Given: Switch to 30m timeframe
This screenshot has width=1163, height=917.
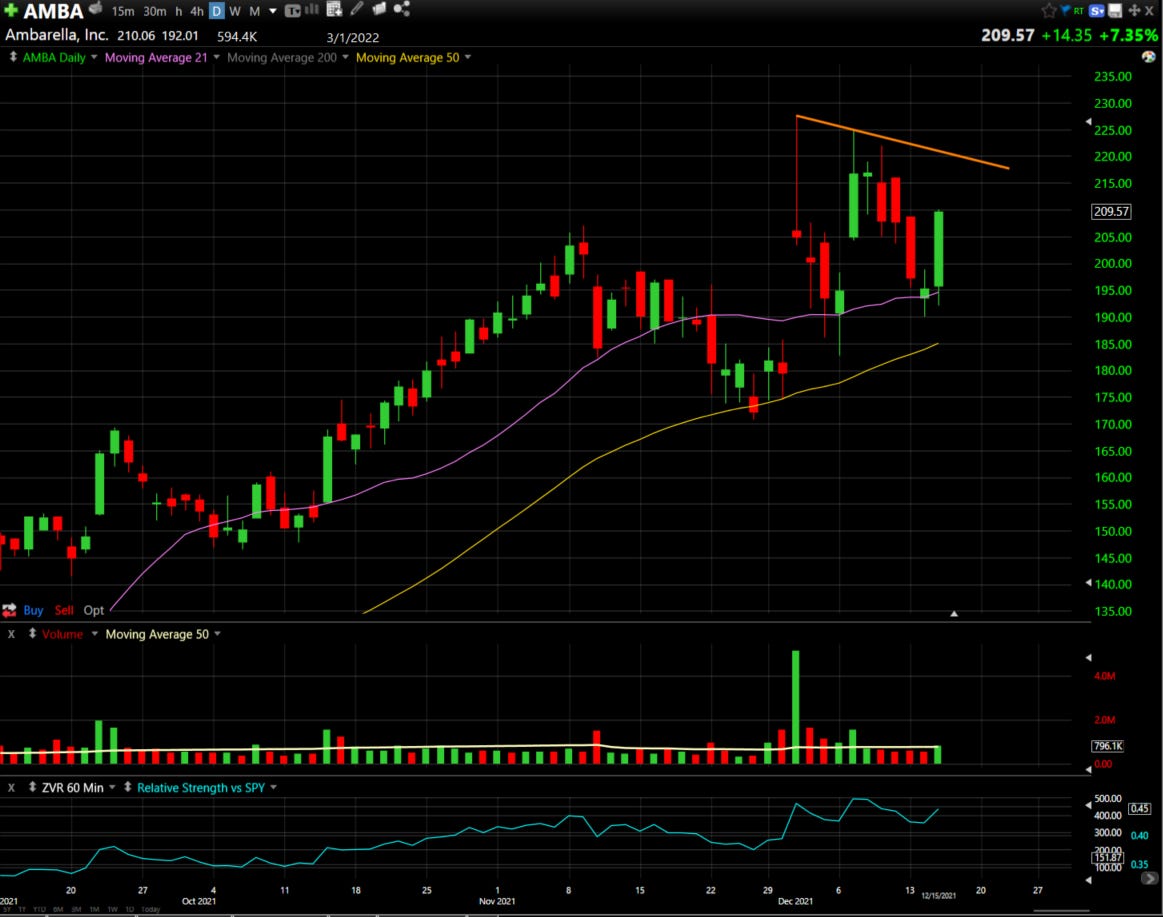Looking at the screenshot, I should click(x=155, y=11).
